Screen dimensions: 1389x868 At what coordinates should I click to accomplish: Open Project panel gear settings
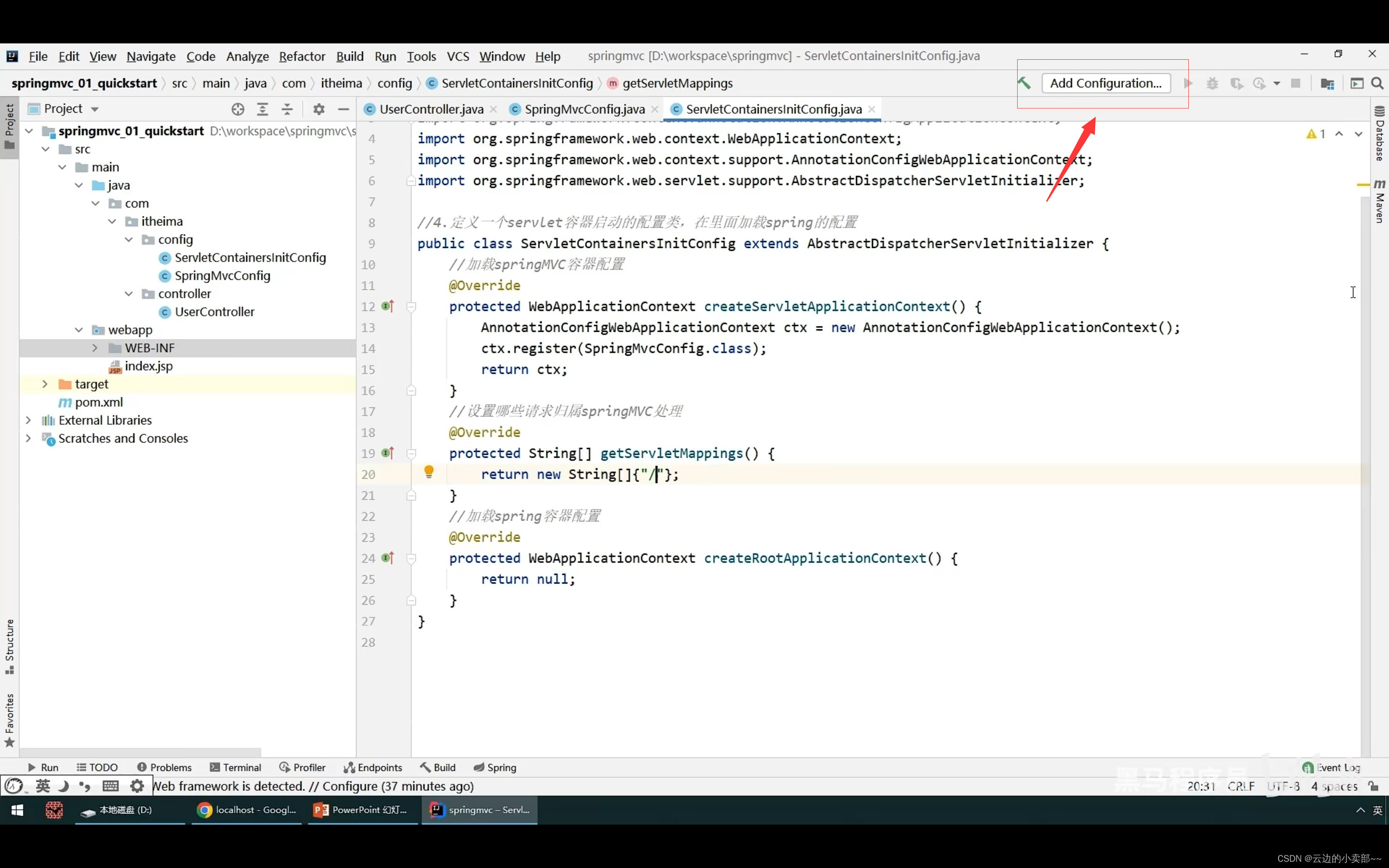[x=318, y=109]
